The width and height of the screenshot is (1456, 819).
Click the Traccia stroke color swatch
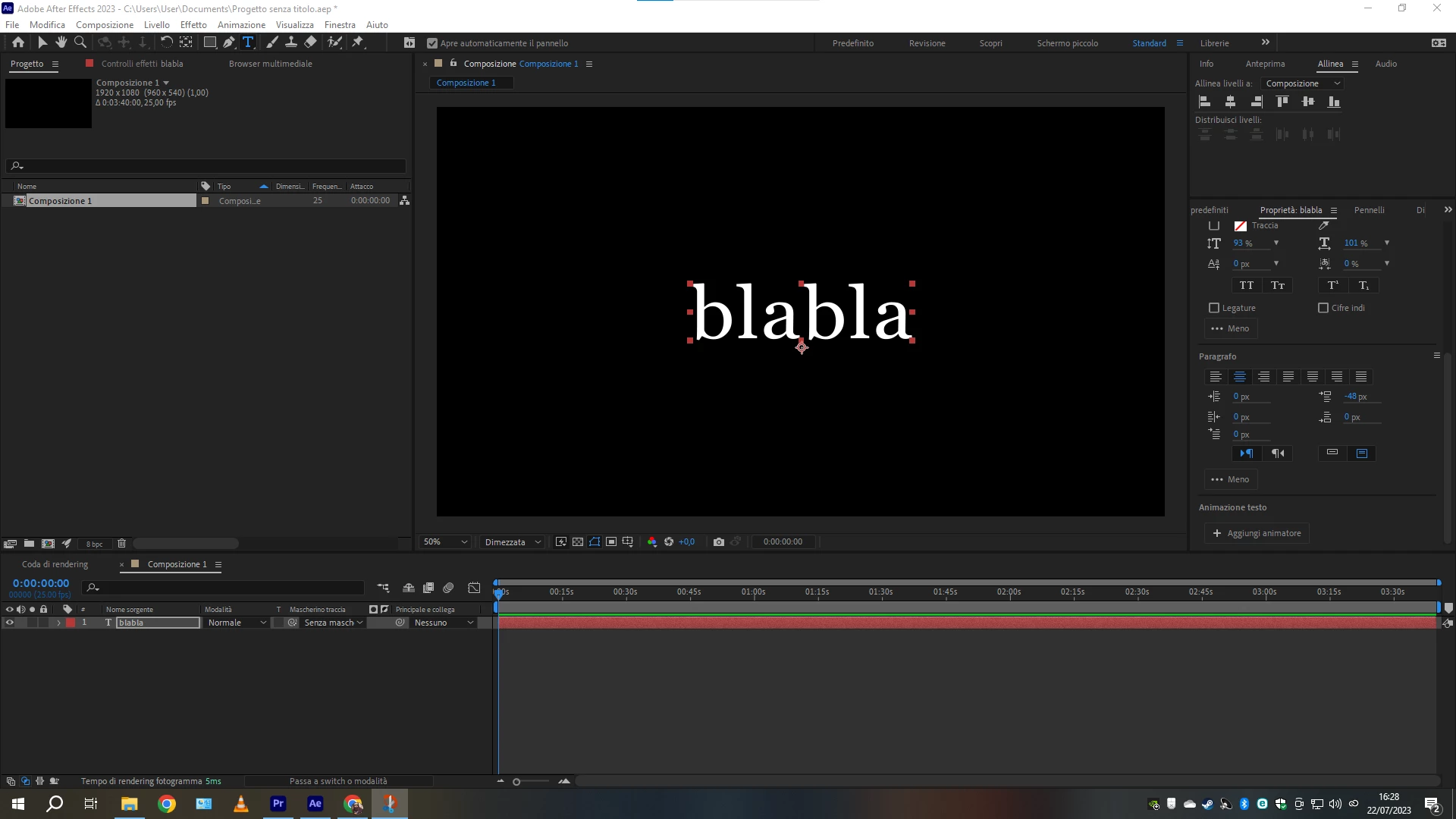point(1241,226)
